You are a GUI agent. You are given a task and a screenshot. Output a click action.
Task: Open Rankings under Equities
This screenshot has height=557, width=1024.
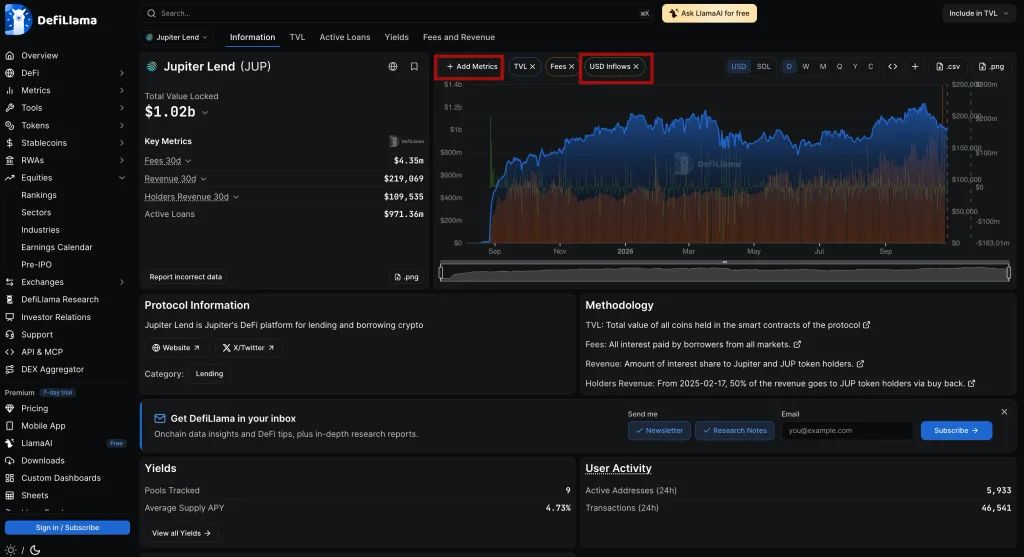tap(39, 195)
